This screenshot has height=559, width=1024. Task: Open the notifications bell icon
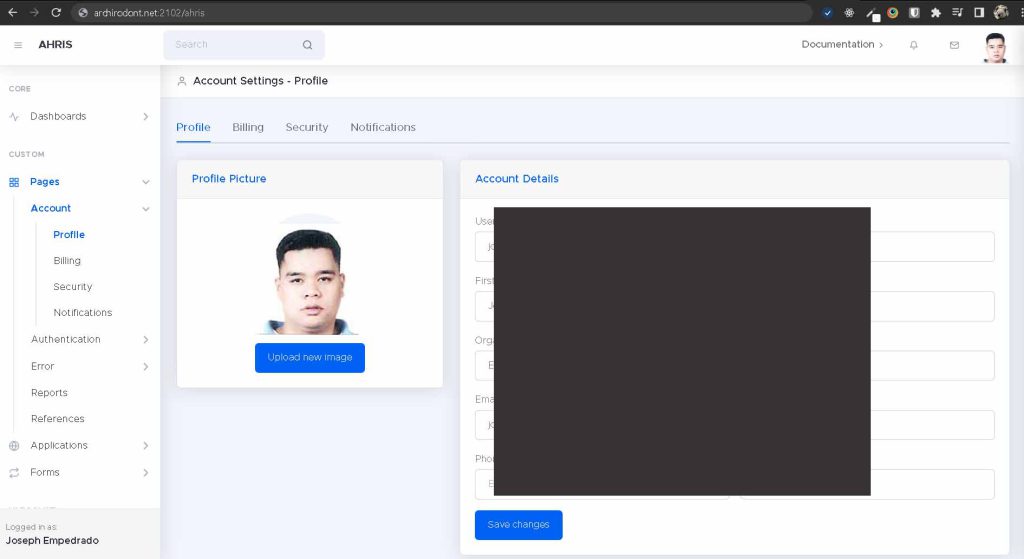click(x=913, y=45)
